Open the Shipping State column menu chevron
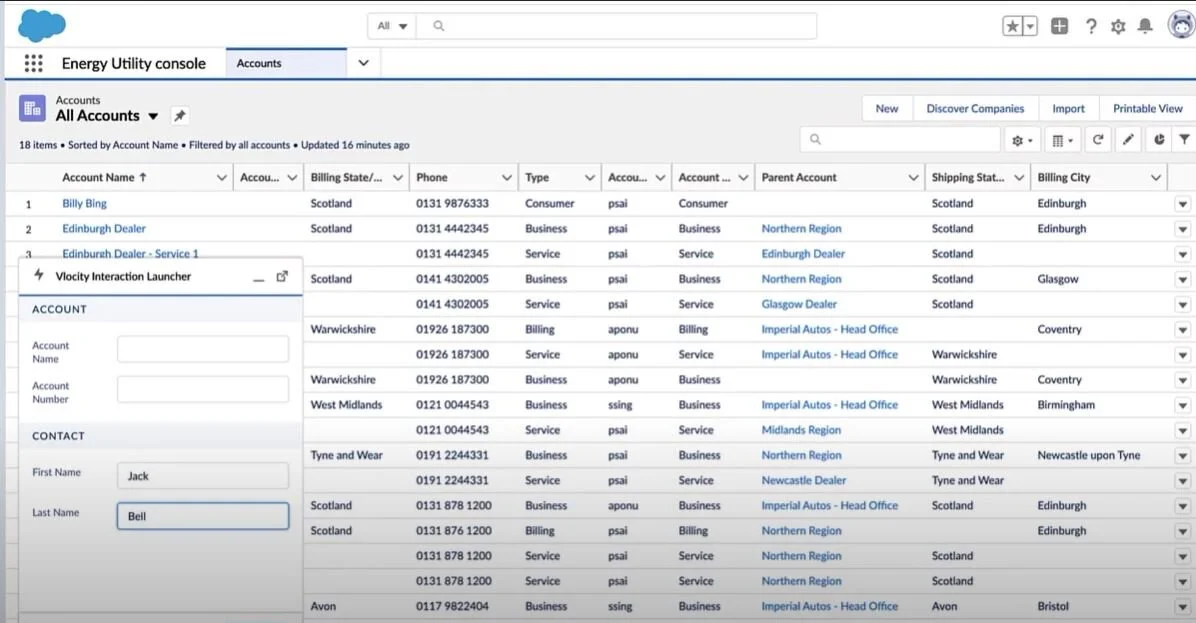The width and height of the screenshot is (1196, 623). point(1019,178)
